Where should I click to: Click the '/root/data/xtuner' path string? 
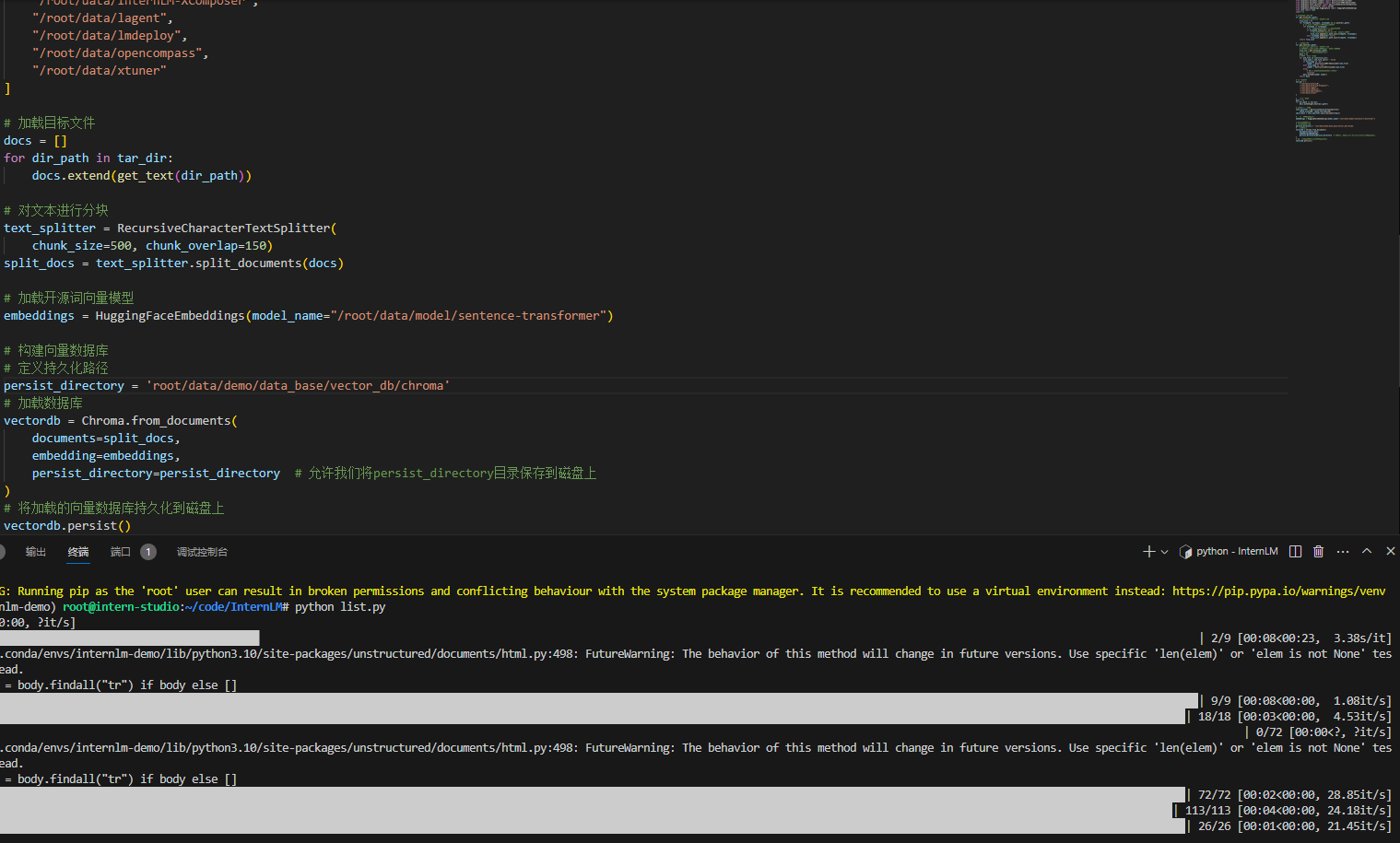(x=100, y=70)
